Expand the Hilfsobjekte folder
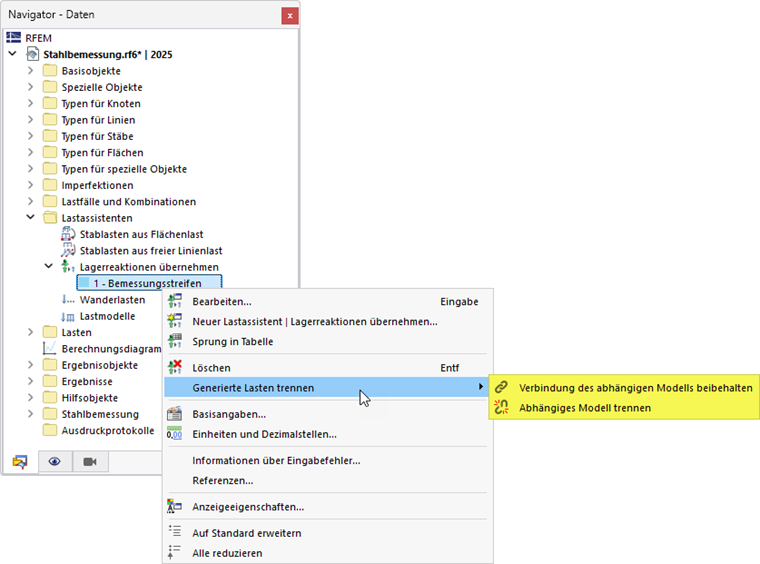 point(31,398)
